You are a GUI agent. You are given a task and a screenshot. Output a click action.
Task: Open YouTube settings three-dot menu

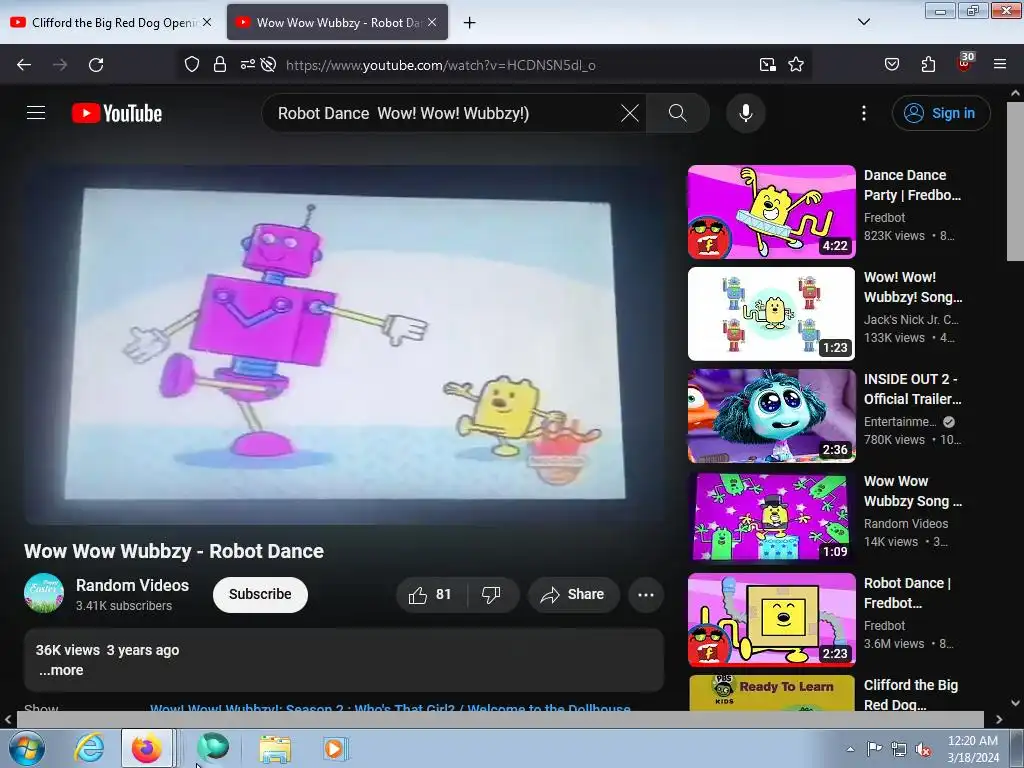tap(863, 113)
